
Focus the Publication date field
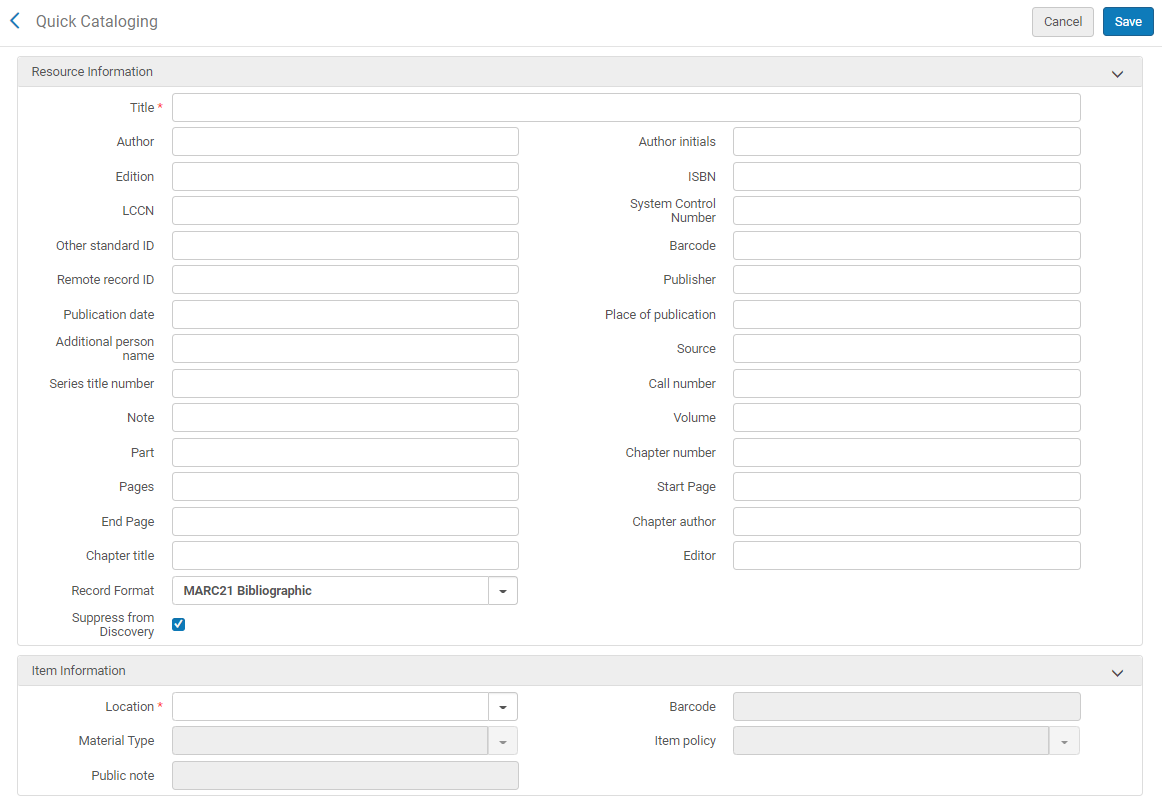(x=345, y=315)
